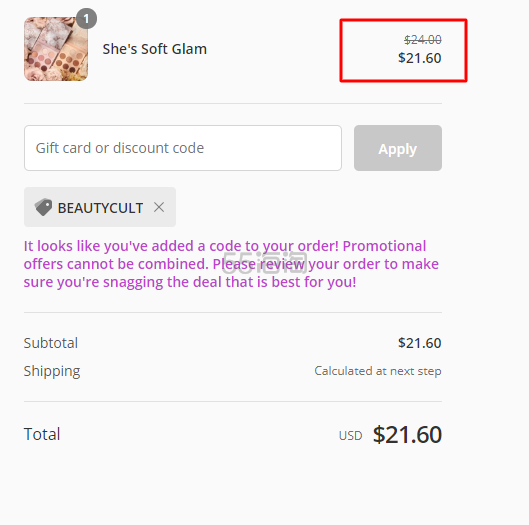Click the discount tag icon beside BEAUTYCULT
529x525 pixels.
click(44, 207)
